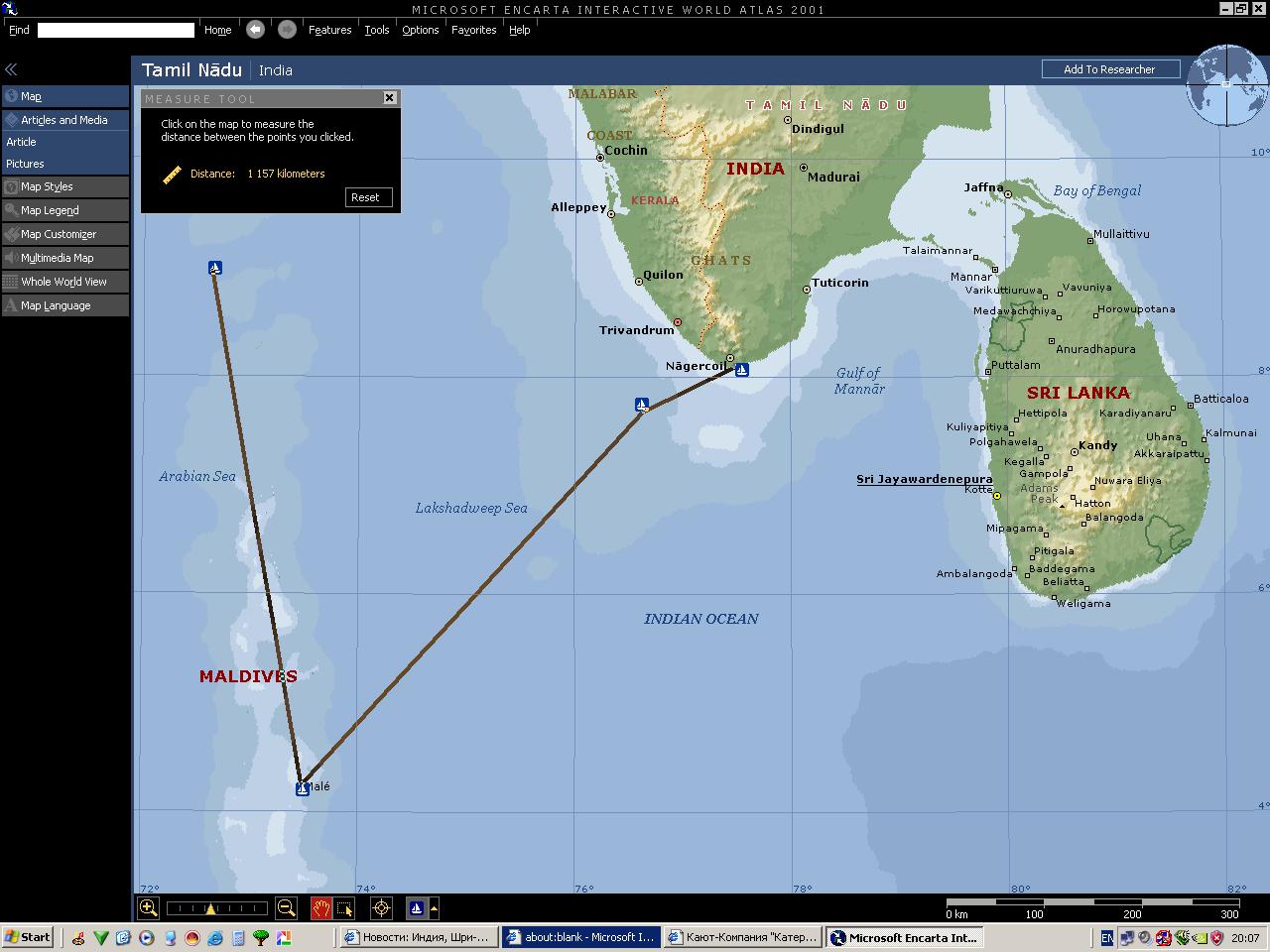Viewport: 1270px width, 952px height.
Task: Click the Find search input field
Action: (115, 30)
